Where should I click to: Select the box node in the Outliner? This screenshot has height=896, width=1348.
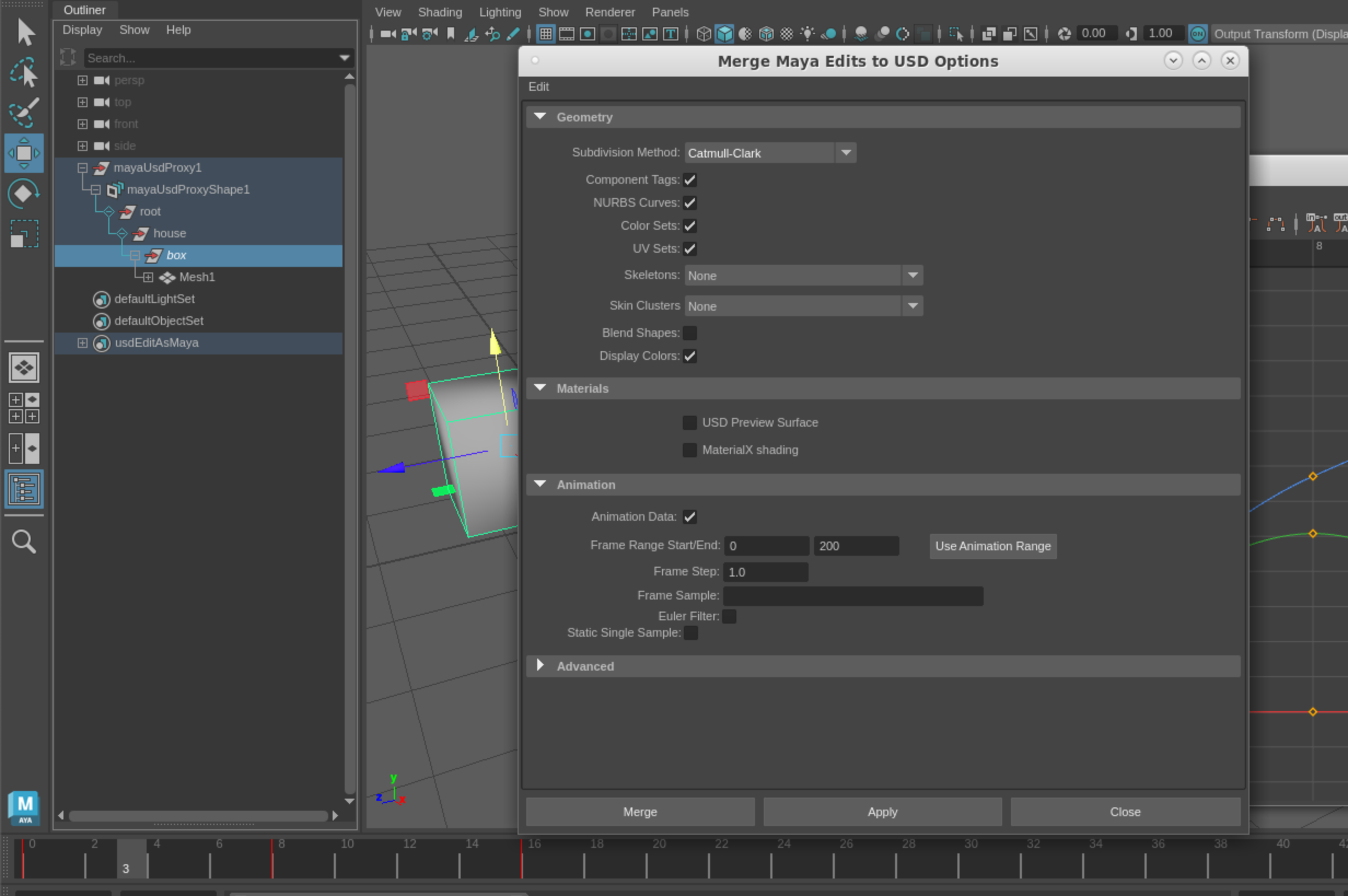tap(176, 255)
